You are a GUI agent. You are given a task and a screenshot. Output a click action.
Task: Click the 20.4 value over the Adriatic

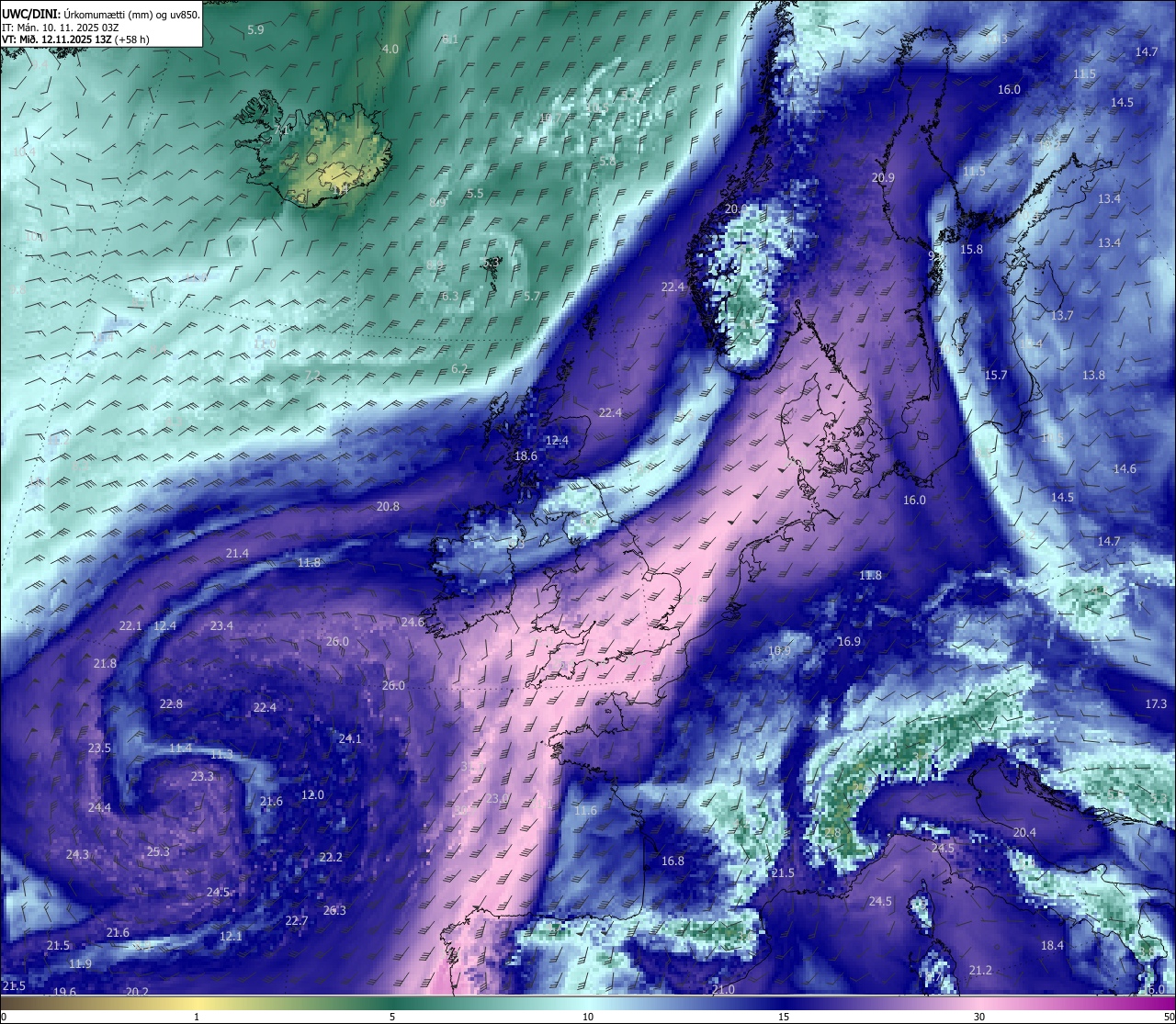[x=1024, y=833]
